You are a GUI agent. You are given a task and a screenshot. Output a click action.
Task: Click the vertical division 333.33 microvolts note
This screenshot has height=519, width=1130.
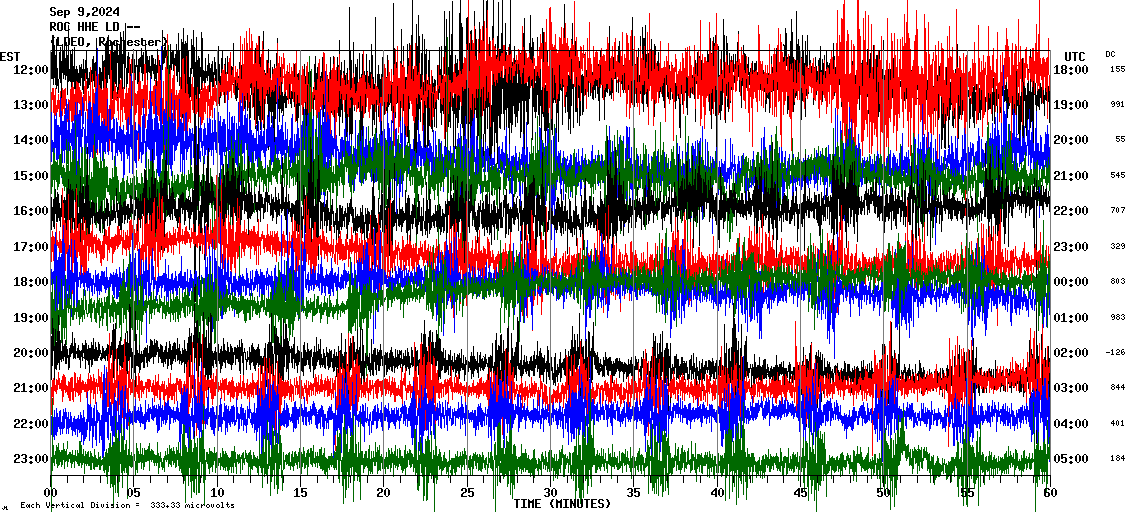coord(127,505)
